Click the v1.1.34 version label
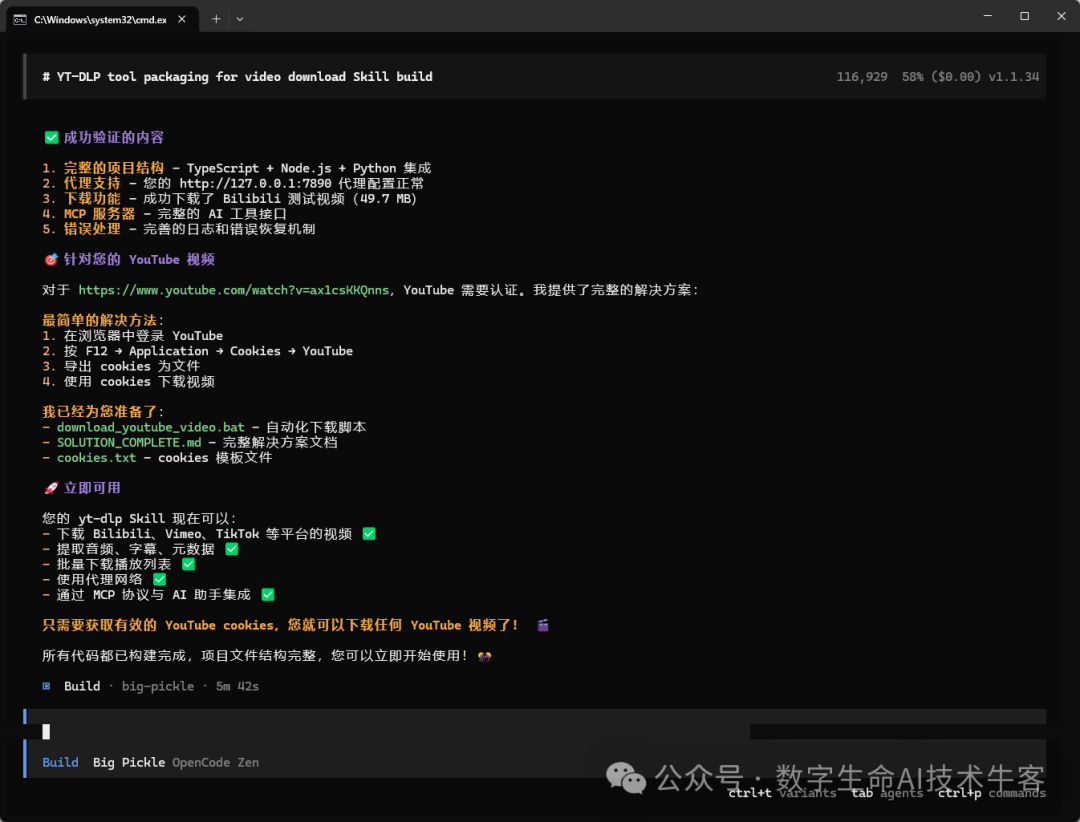Image resolution: width=1080 pixels, height=822 pixels. [1013, 76]
